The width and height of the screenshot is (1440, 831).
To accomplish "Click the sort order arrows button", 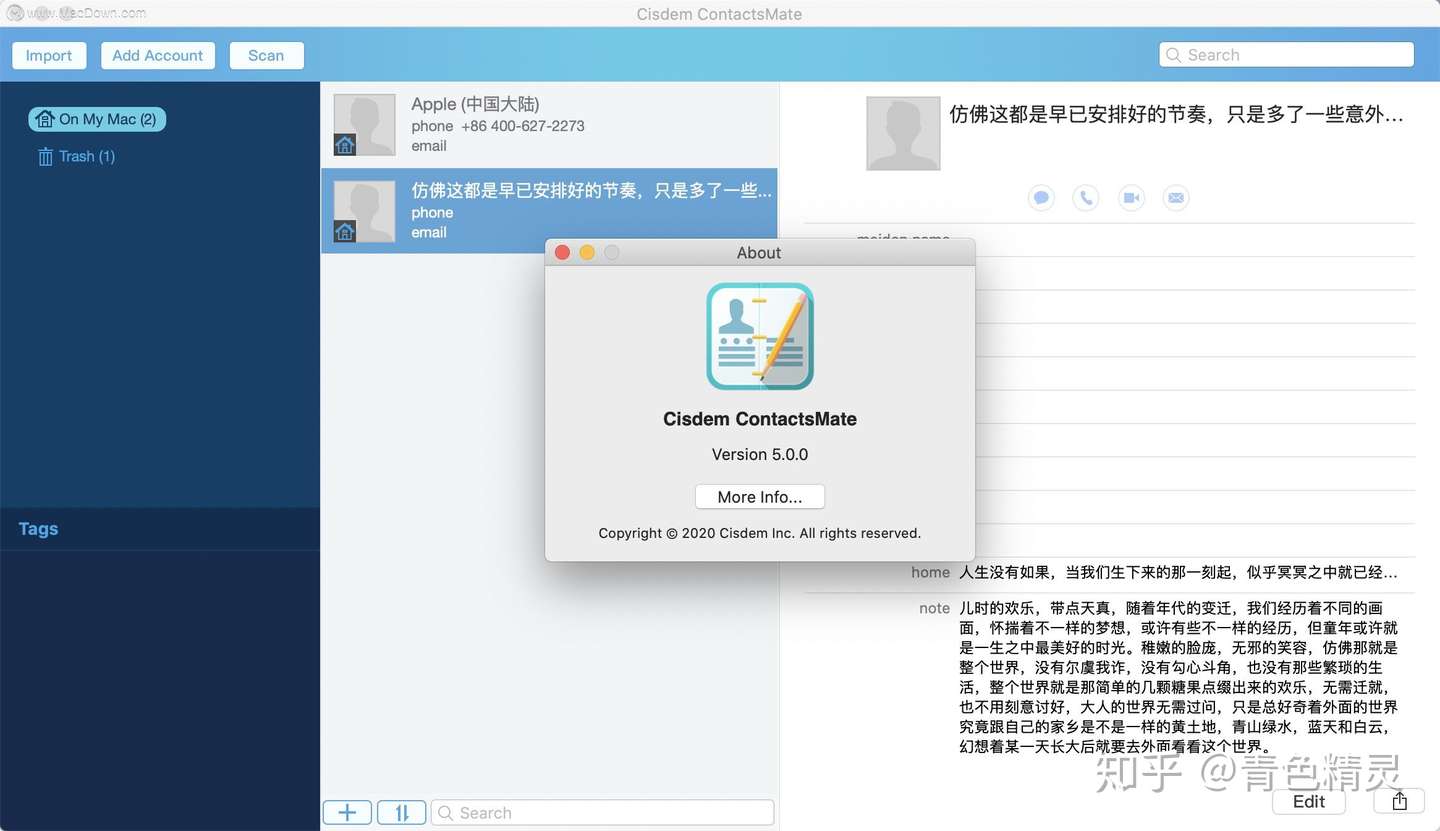I will 402,813.
